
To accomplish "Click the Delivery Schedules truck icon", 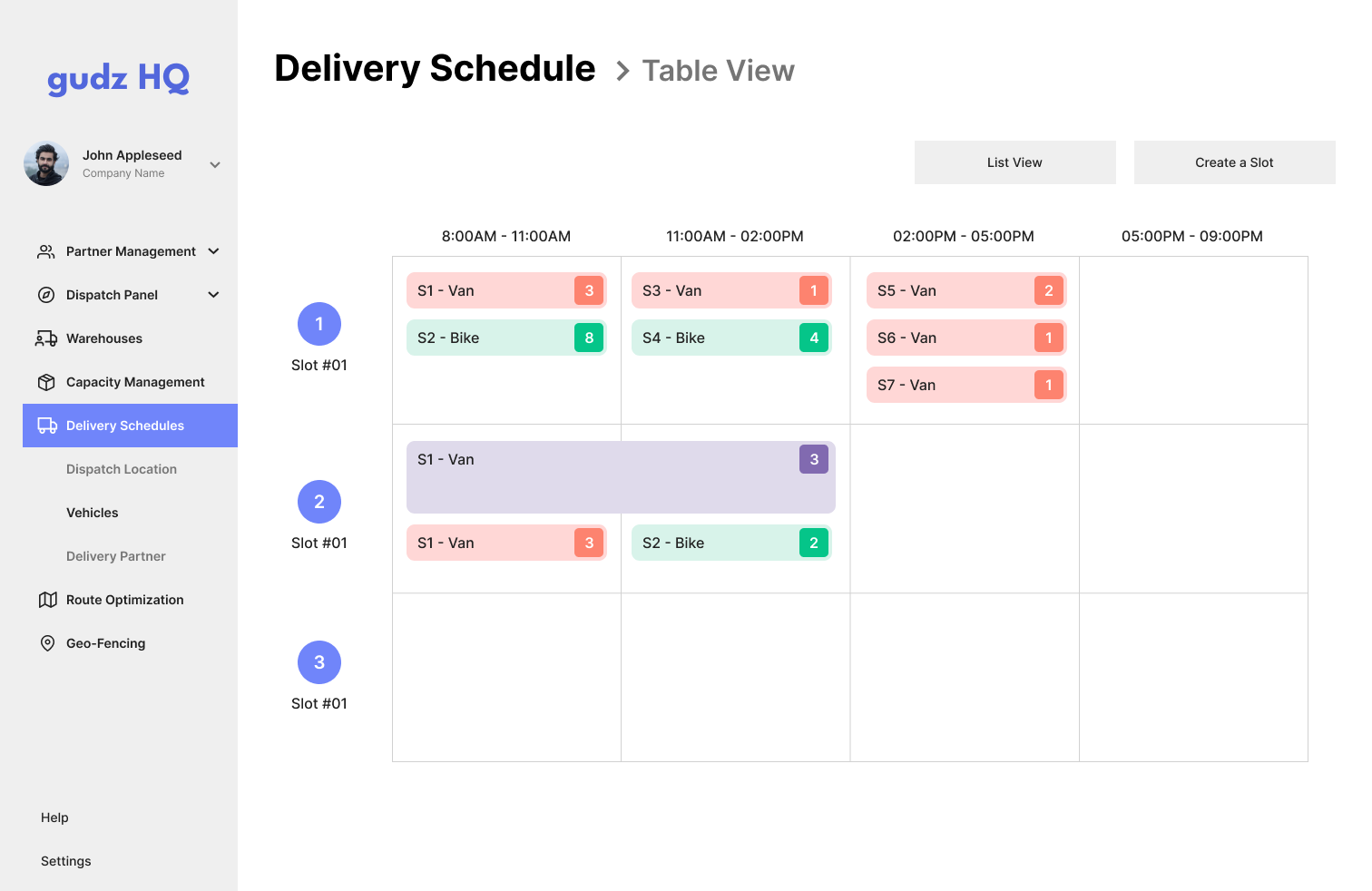I will pyautogui.click(x=47, y=426).
